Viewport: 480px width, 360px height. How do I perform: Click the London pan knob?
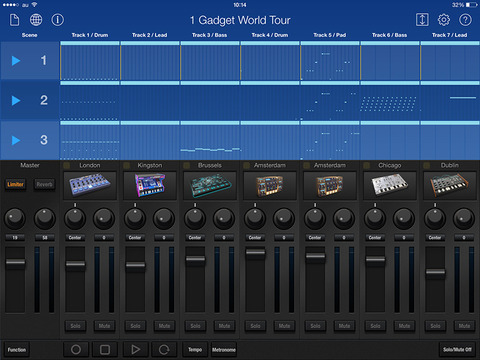75,219
